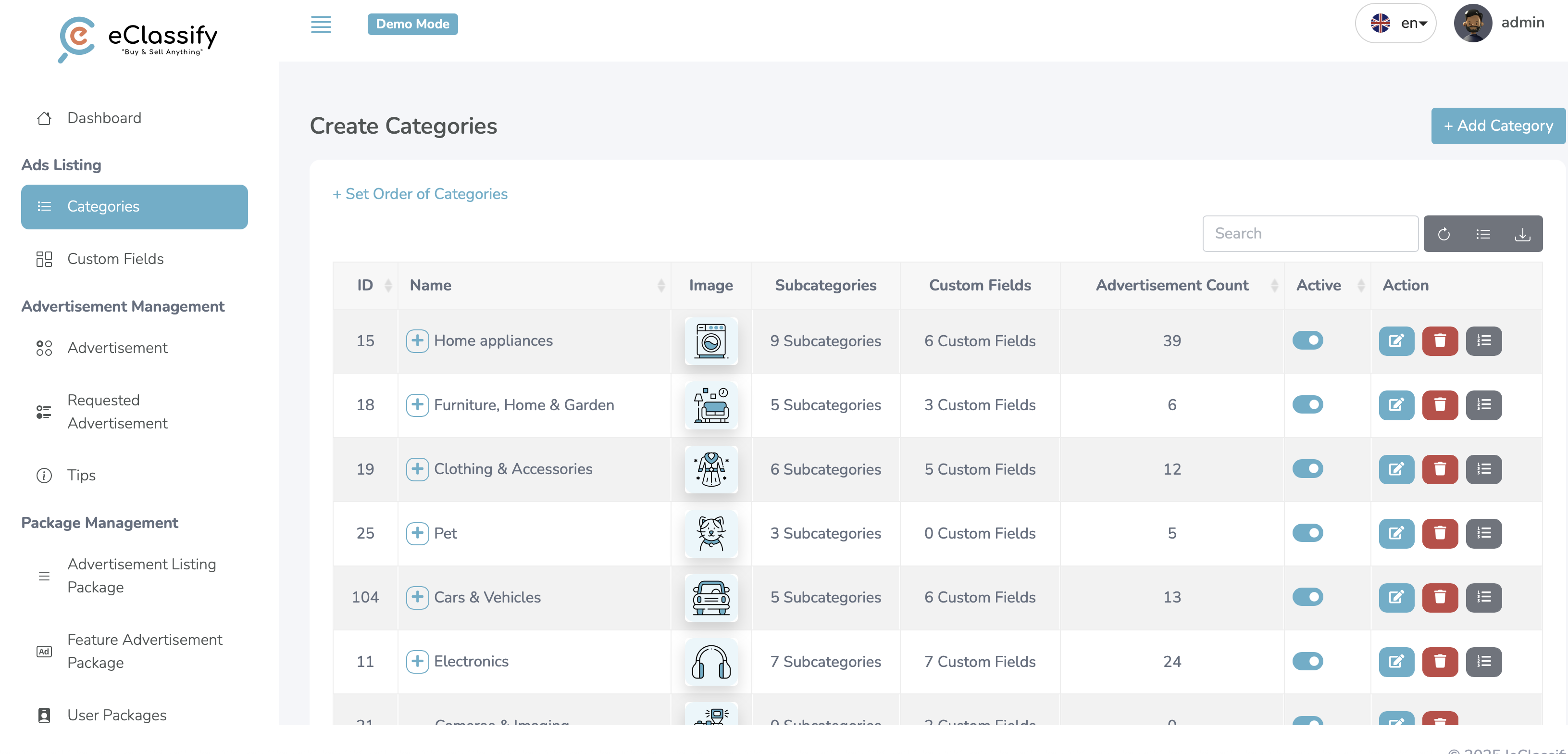Screen dimensions: 1568x754
Task: Toggle the hamburger sidebar menu icon
Action: (x=321, y=25)
